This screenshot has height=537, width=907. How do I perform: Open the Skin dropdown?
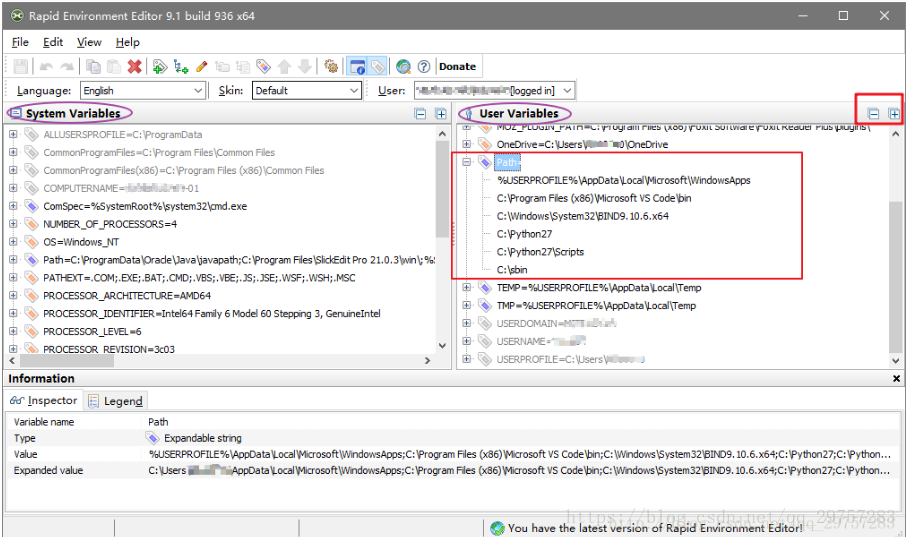(307, 90)
